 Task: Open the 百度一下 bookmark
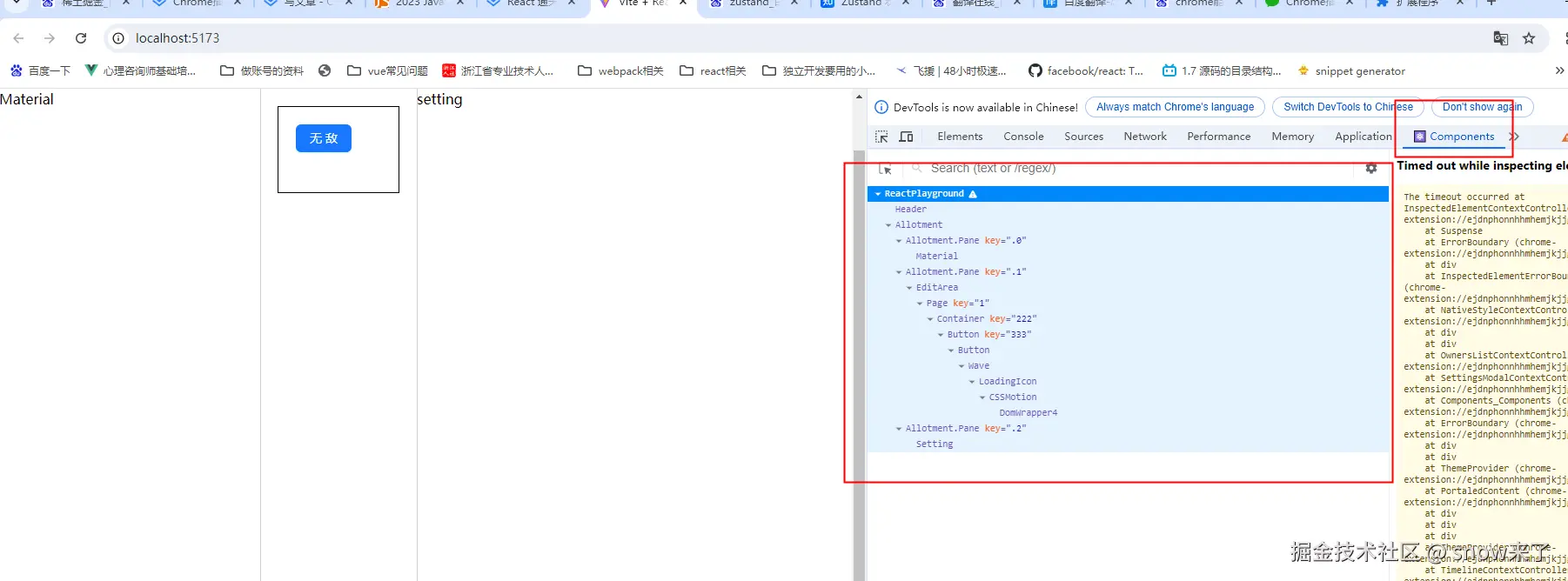point(40,70)
